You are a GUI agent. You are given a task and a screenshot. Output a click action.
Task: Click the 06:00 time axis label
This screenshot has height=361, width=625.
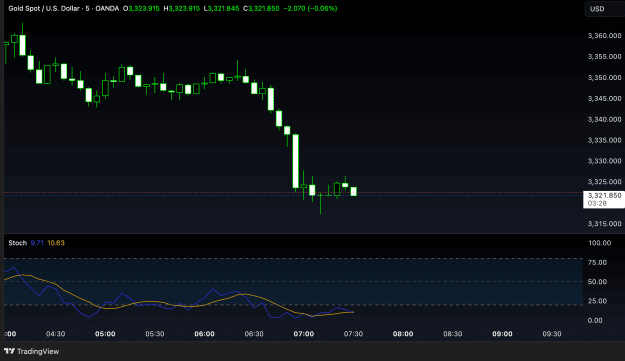[204, 334]
